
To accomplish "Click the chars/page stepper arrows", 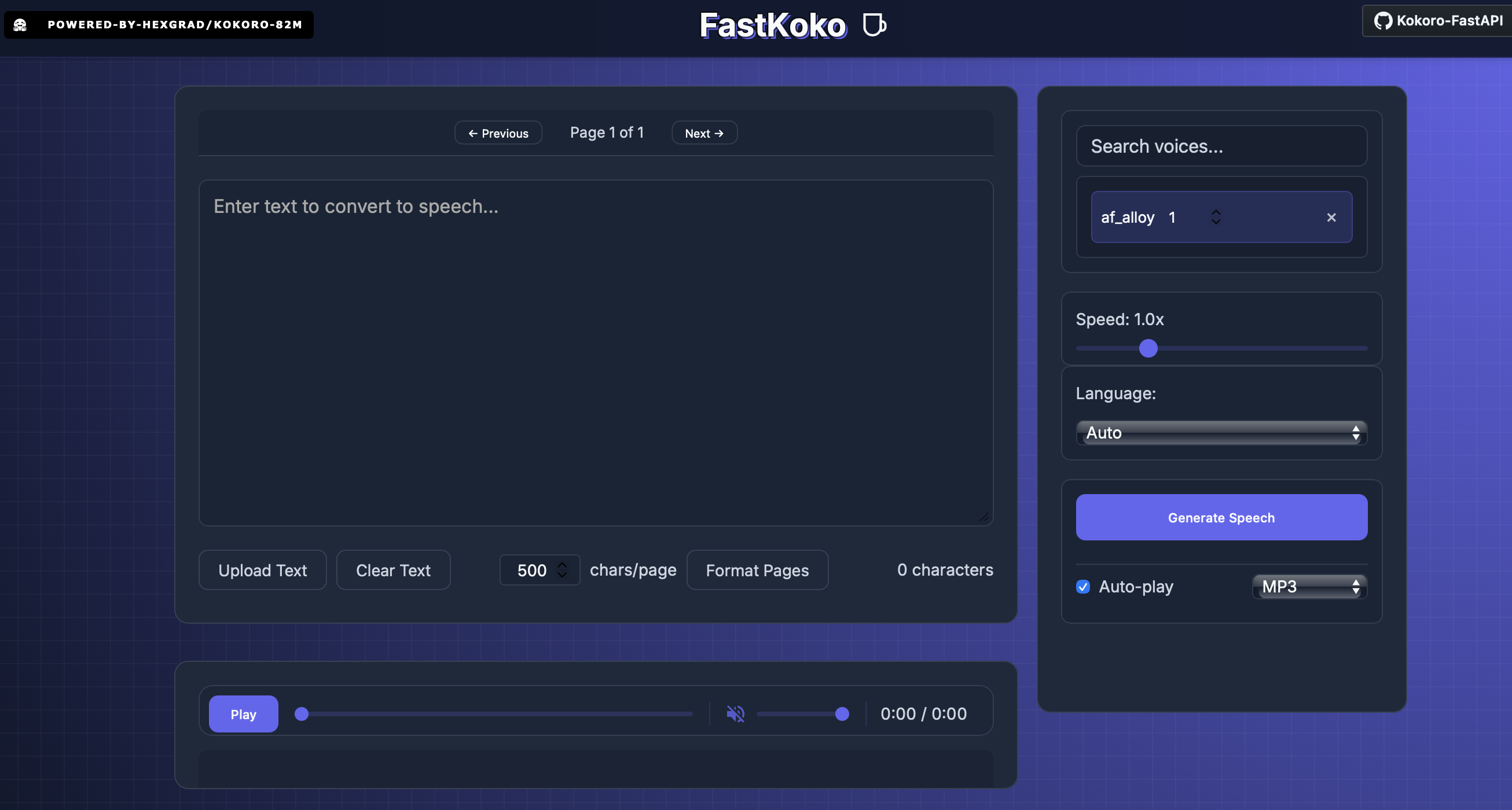I will 562,569.
